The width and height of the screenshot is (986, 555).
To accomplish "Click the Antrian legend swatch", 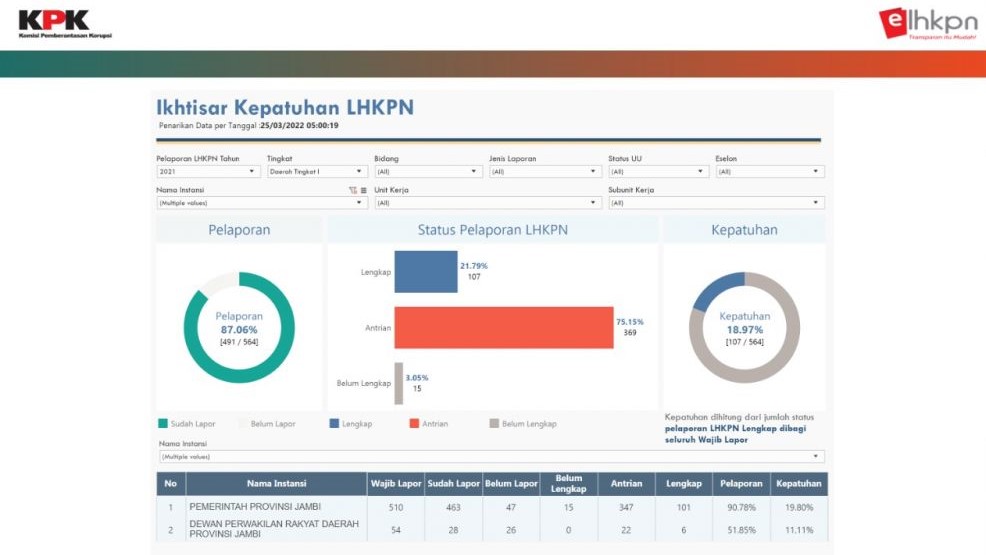I will tap(414, 424).
